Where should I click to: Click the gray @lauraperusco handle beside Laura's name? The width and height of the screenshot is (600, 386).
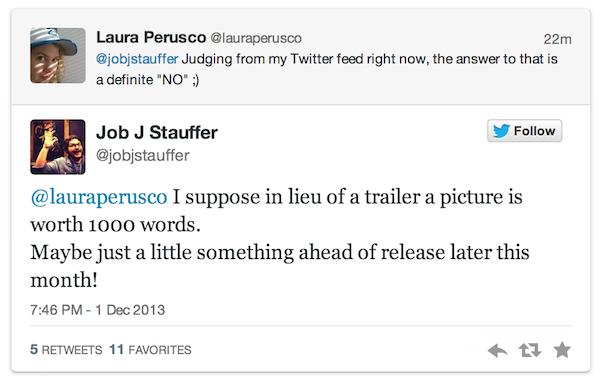click(256, 38)
